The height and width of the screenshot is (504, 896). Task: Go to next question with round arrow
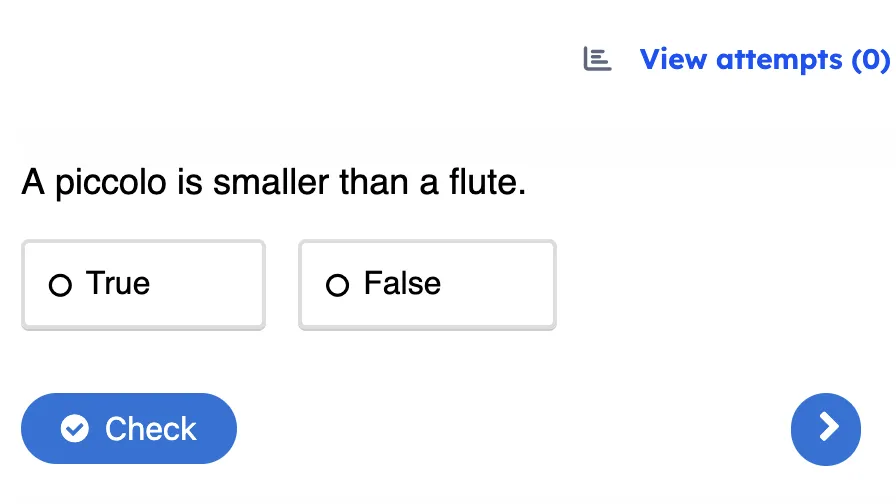point(825,429)
